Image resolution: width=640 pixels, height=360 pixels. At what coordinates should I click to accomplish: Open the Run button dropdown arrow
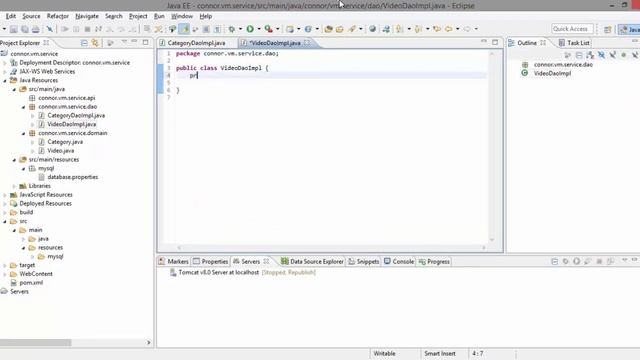click(x=259, y=29)
